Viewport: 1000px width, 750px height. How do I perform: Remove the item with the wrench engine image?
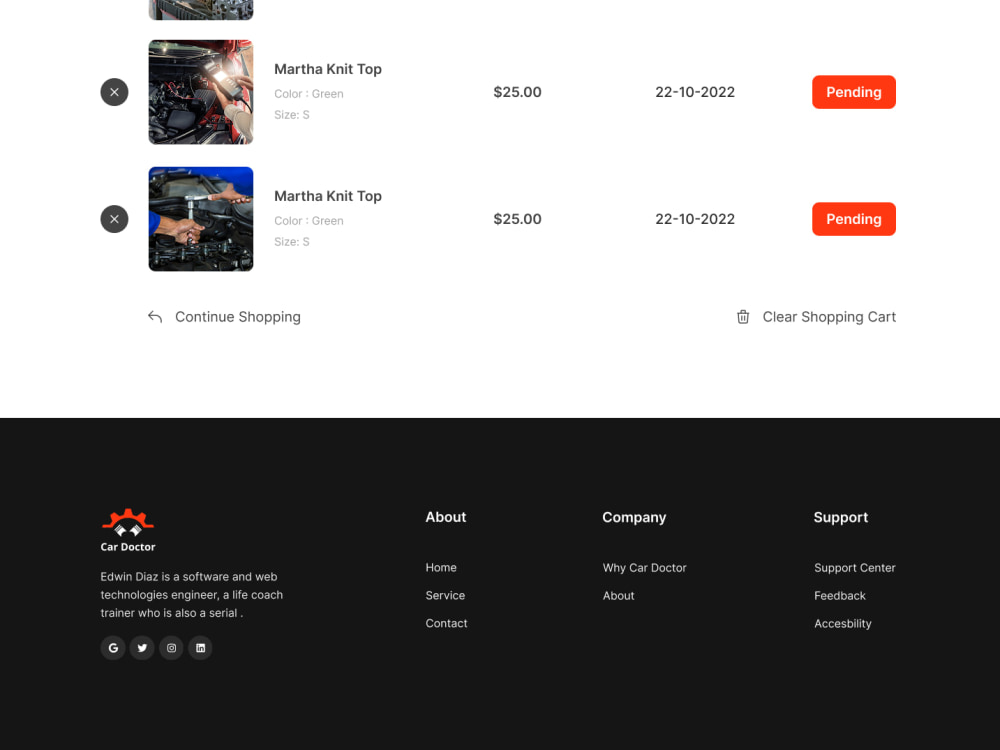[x=114, y=219]
